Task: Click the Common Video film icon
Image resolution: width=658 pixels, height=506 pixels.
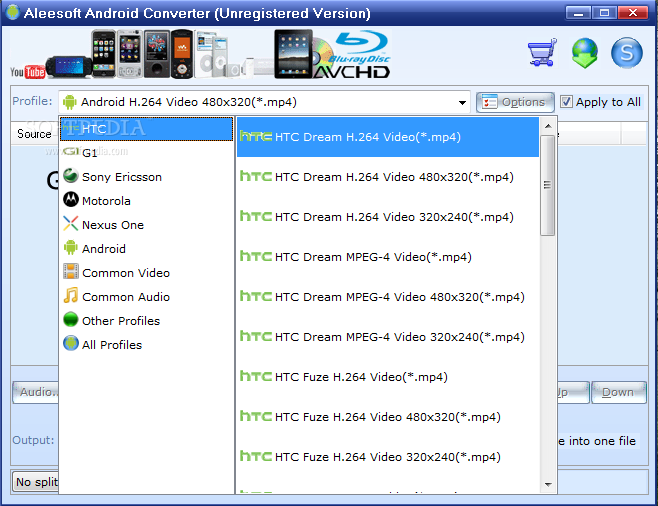Action: (x=70, y=271)
